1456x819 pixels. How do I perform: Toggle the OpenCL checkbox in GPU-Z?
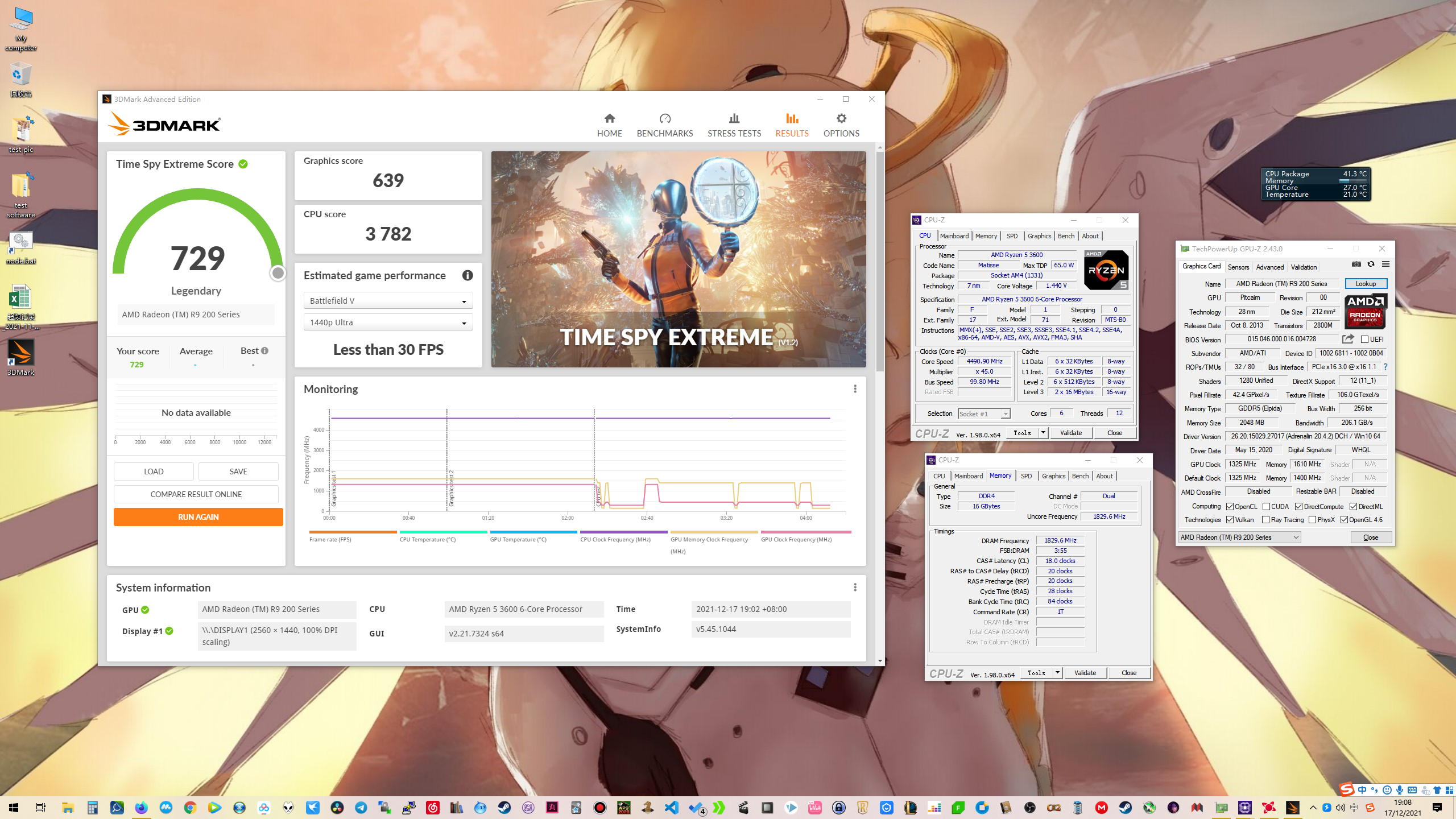1230,506
